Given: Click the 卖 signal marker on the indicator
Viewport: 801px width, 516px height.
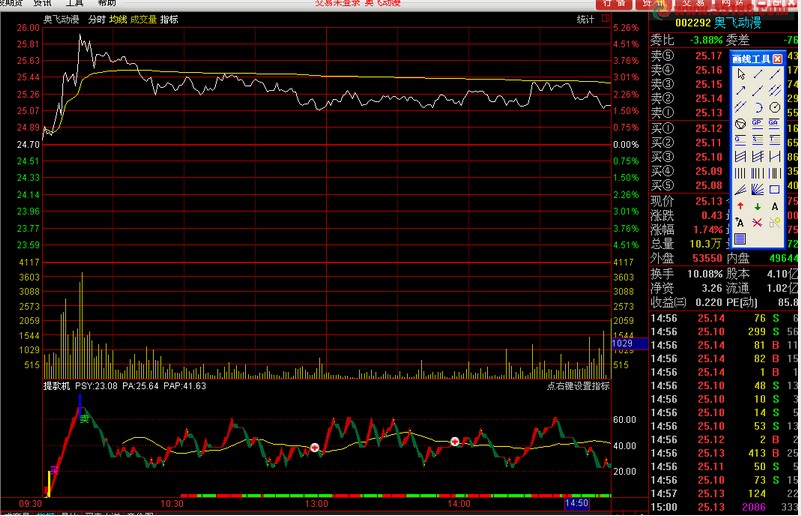Looking at the screenshot, I should point(84,419).
